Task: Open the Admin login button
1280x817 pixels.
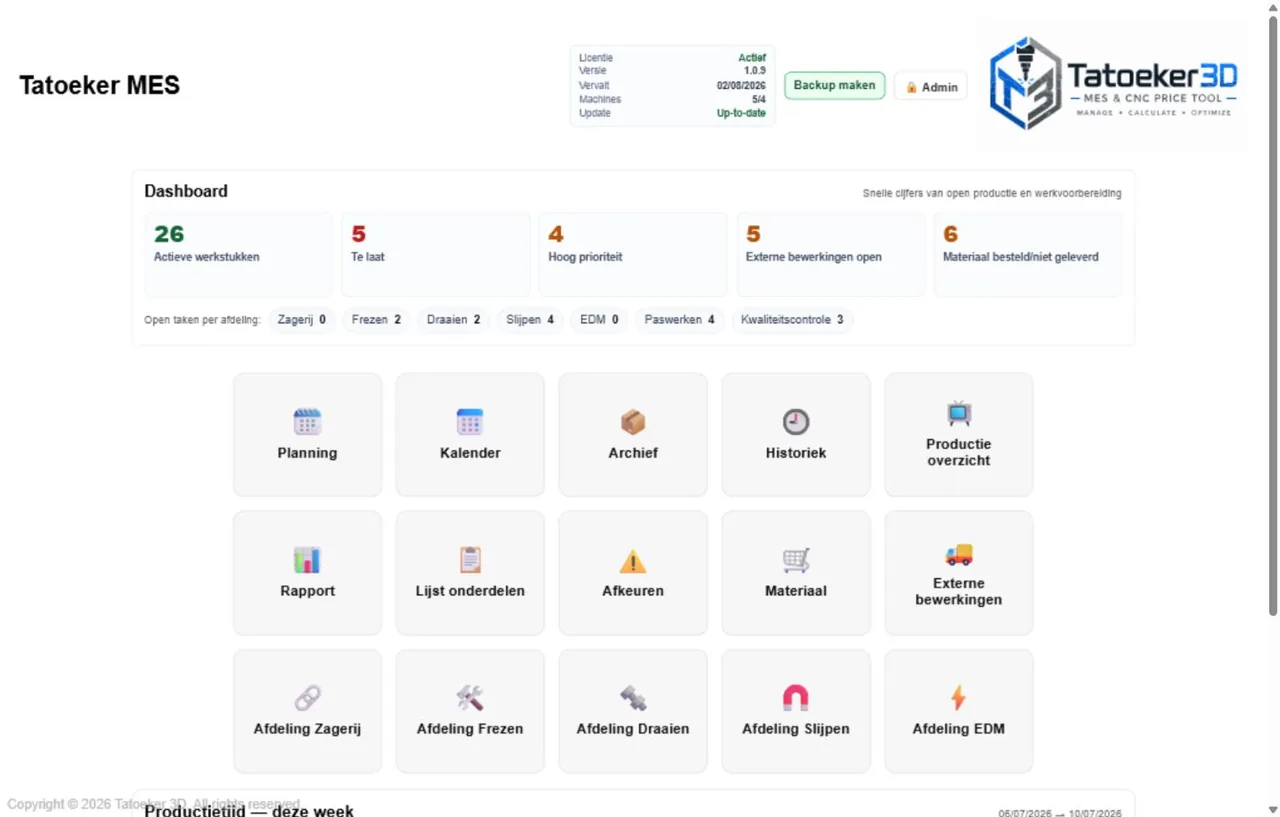Action: 931,87
